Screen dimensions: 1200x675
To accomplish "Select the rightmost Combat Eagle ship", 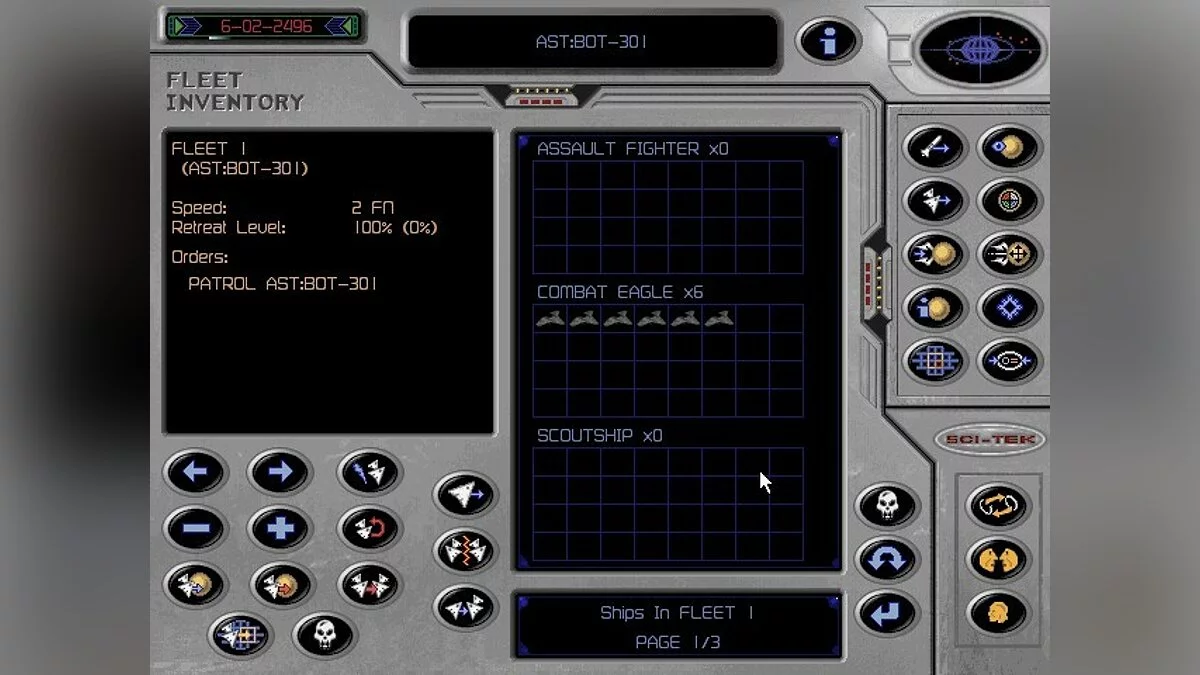I will (719, 319).
